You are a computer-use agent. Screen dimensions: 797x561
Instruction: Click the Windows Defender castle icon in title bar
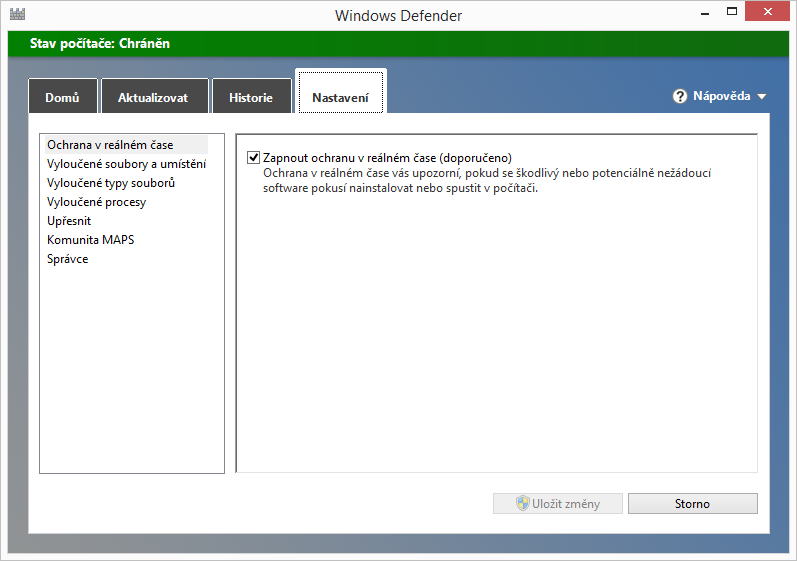pyautogui.click(x=17, y=14)
